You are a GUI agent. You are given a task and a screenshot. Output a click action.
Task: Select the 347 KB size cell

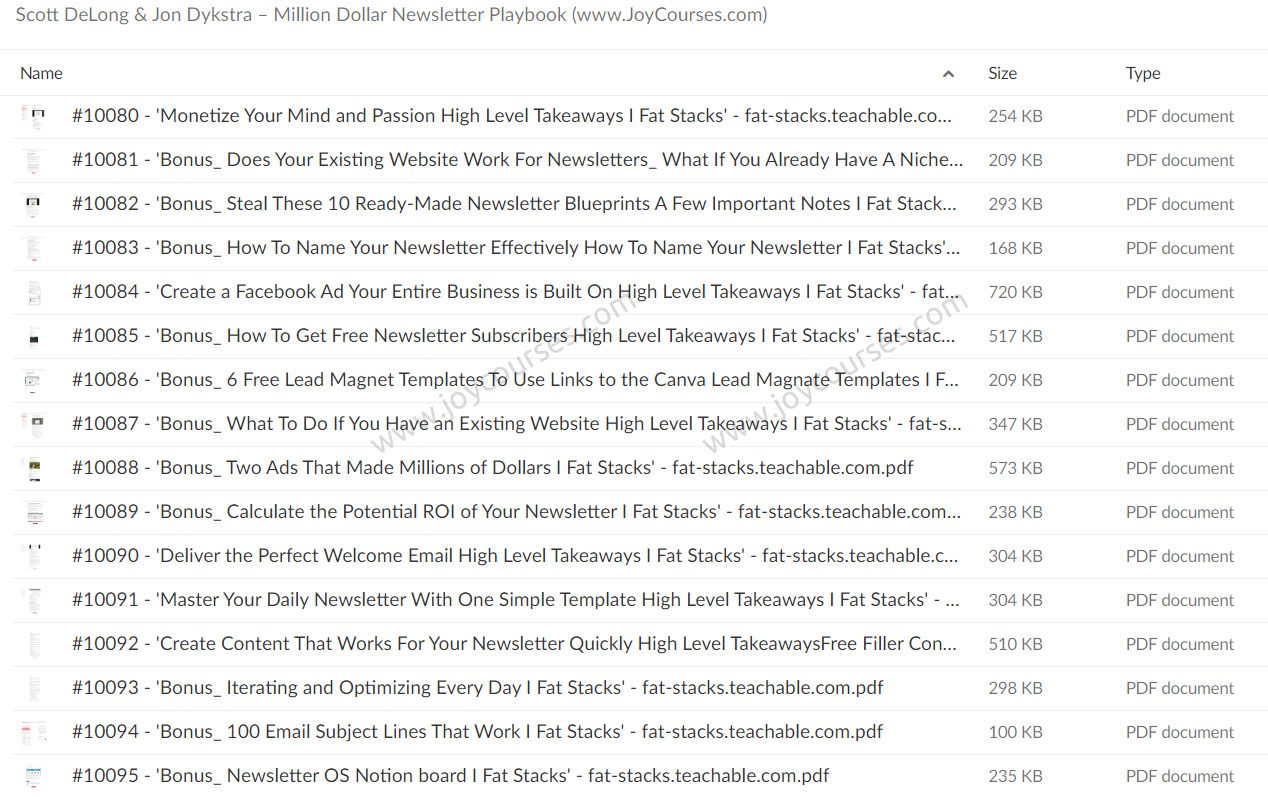[1015, 424]
